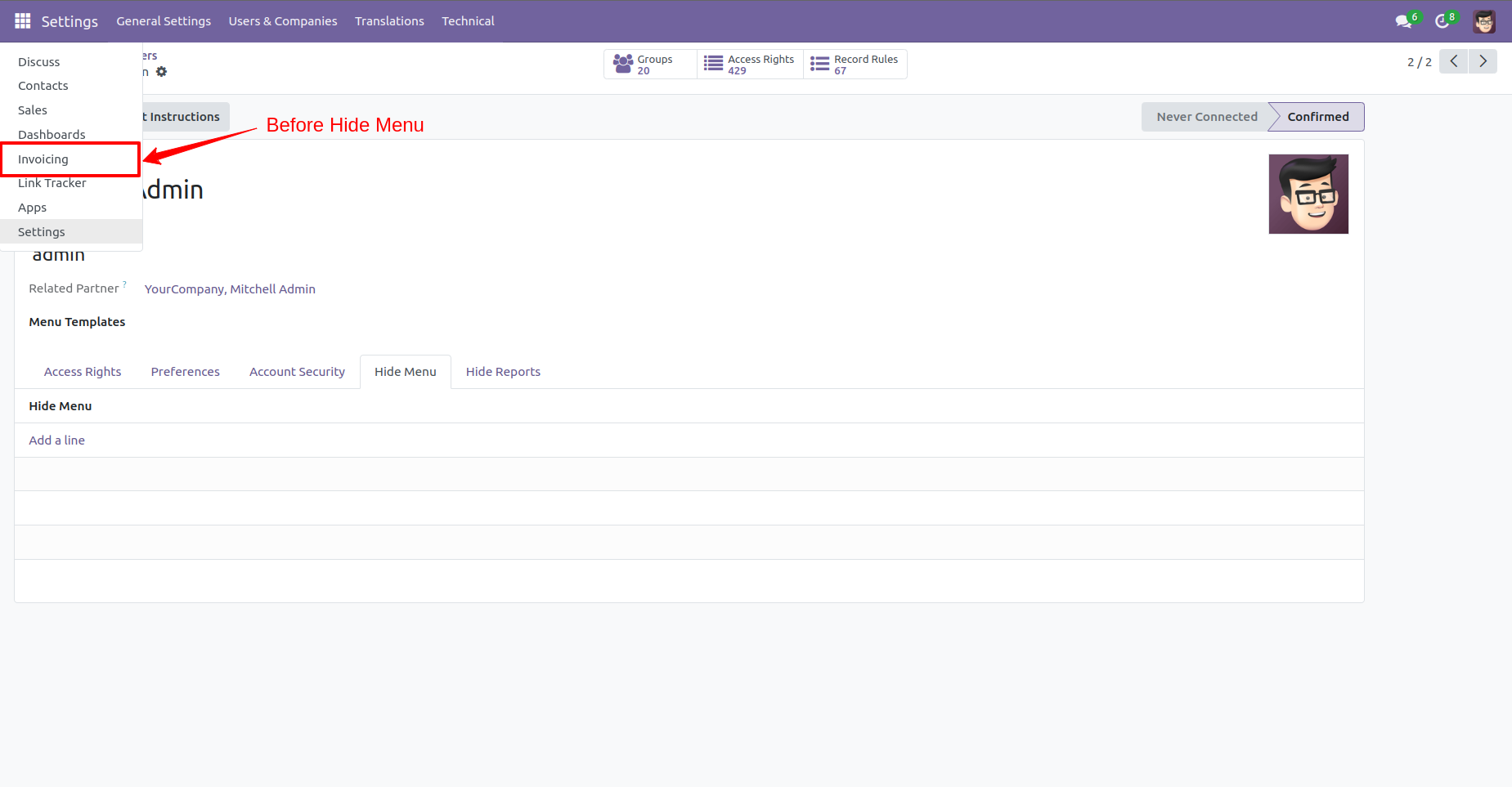Open the apps grid menu
1512x787 pixels.
[22, 20]
